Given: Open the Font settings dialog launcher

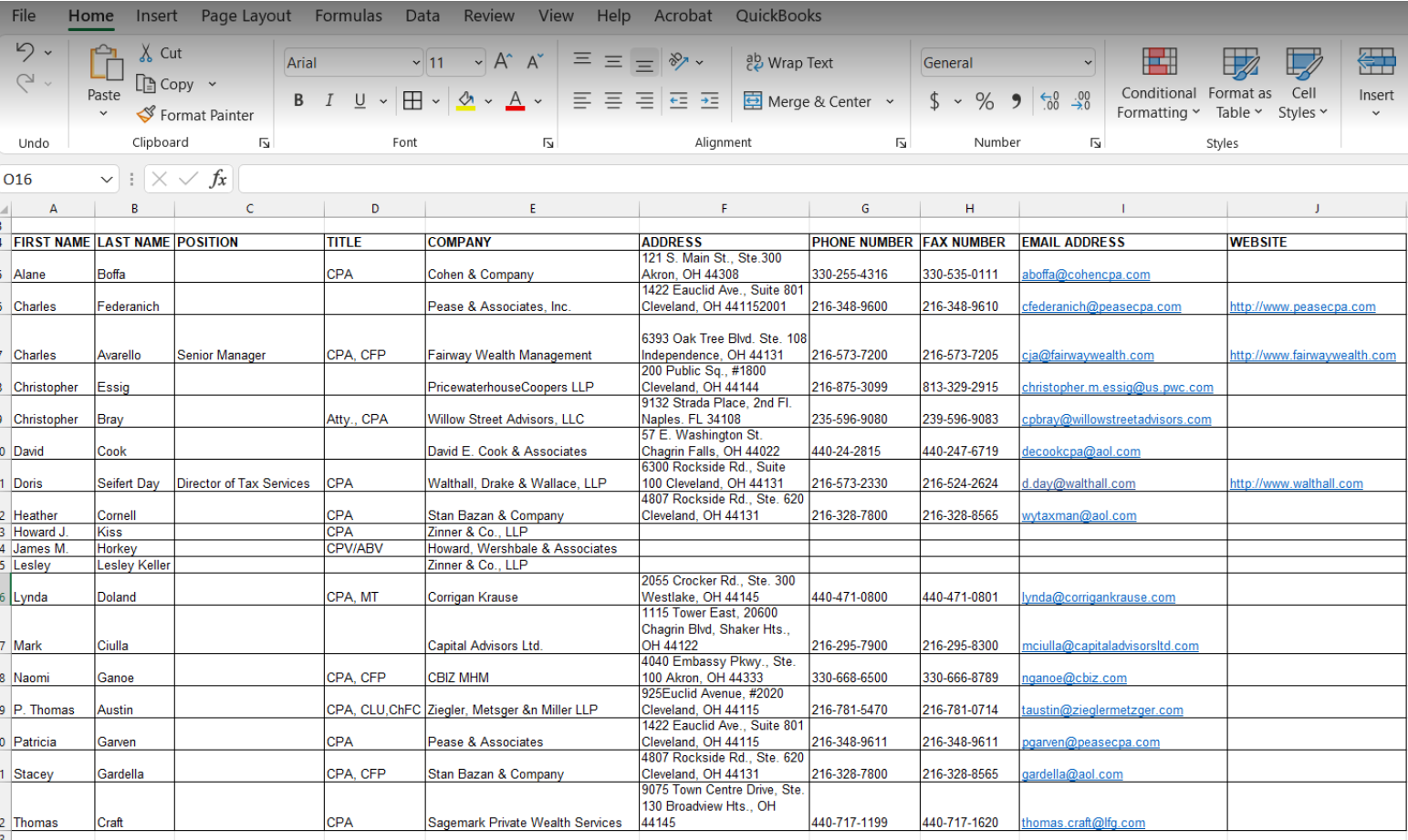Looking at the screenshot, I should (x=548, y=142).
